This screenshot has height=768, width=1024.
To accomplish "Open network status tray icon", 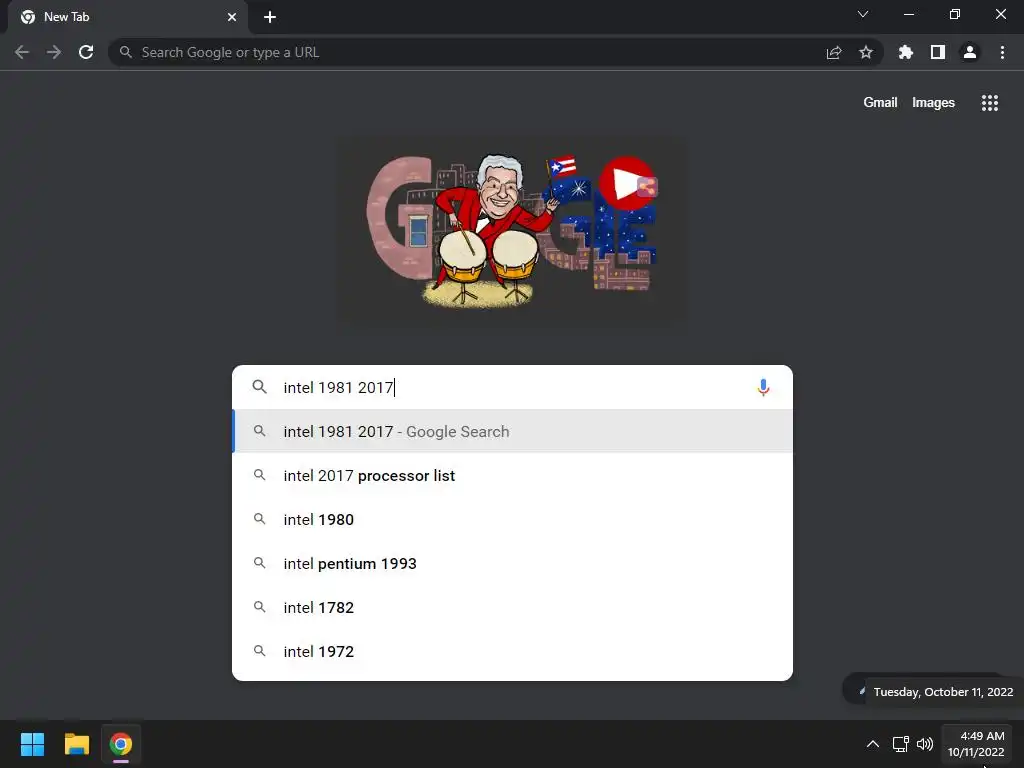I will point(901,744).
